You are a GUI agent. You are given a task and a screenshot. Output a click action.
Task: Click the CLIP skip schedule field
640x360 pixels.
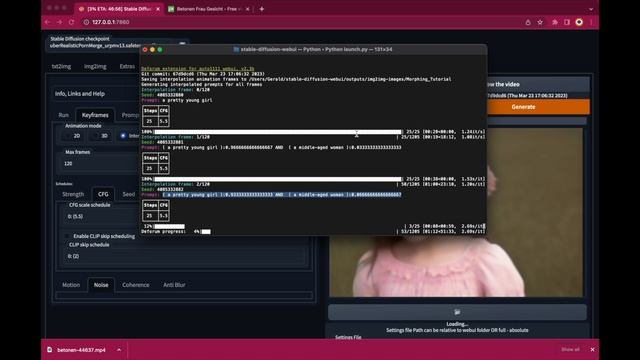coord(186,256)
